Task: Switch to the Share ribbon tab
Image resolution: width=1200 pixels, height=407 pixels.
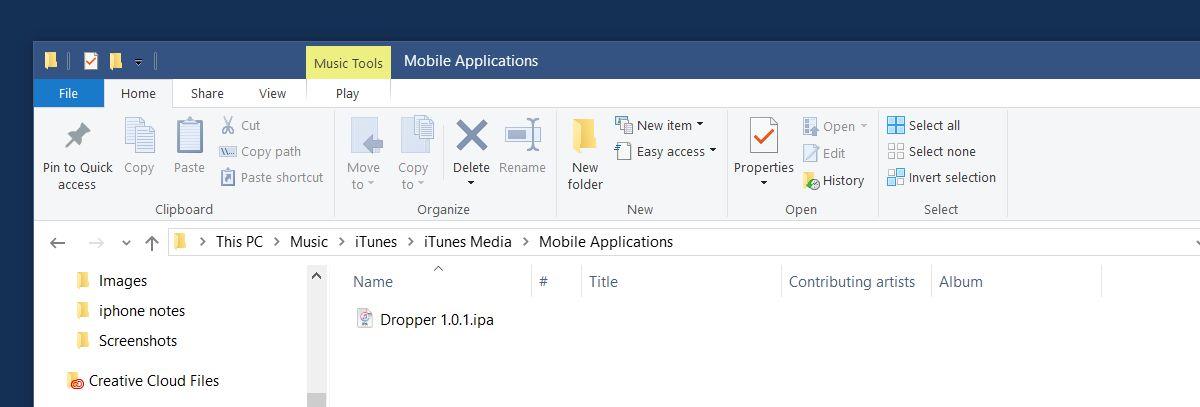Action: coord(207,93)
